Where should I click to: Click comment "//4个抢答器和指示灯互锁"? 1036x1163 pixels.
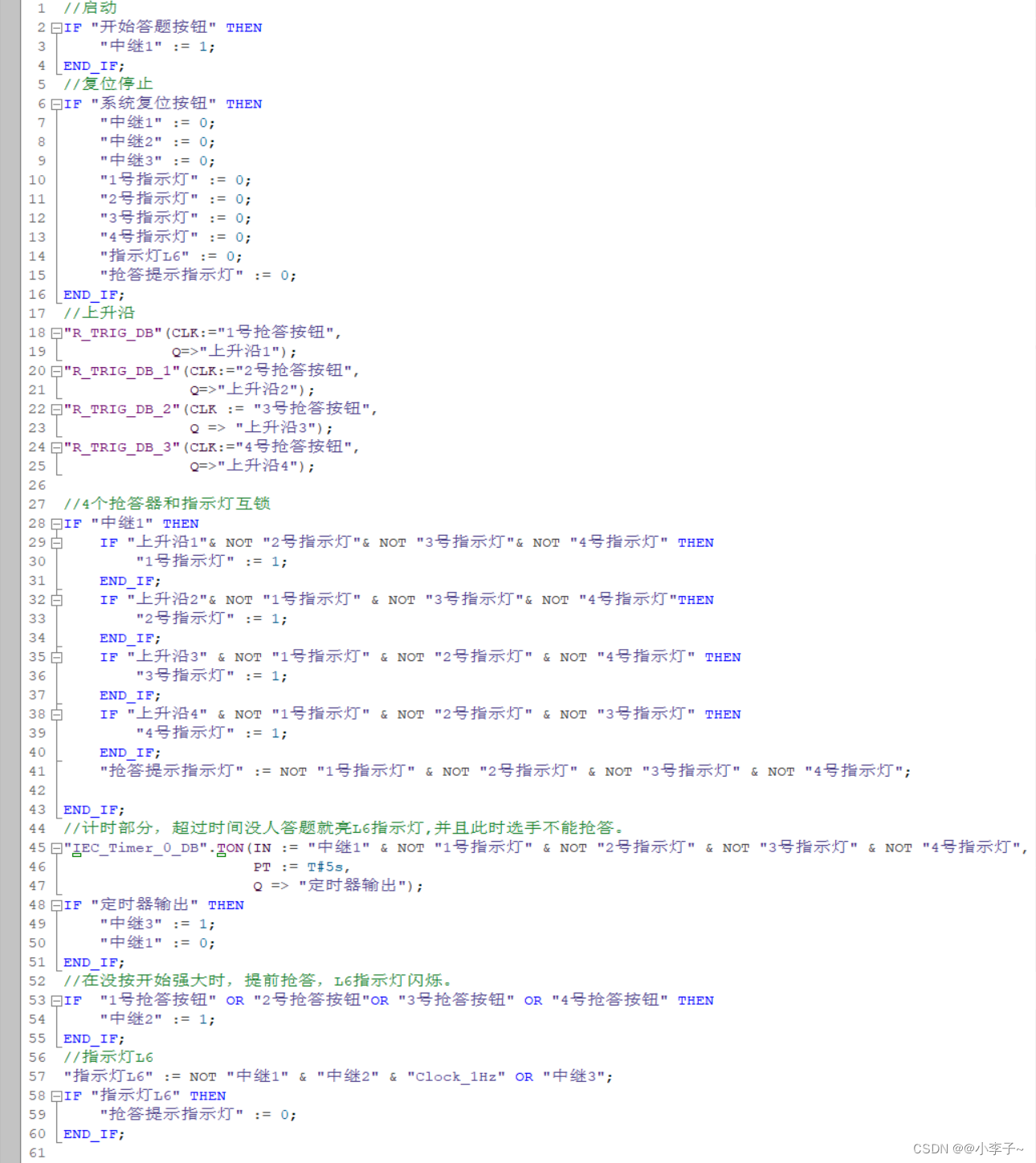(x=167, y=504)
